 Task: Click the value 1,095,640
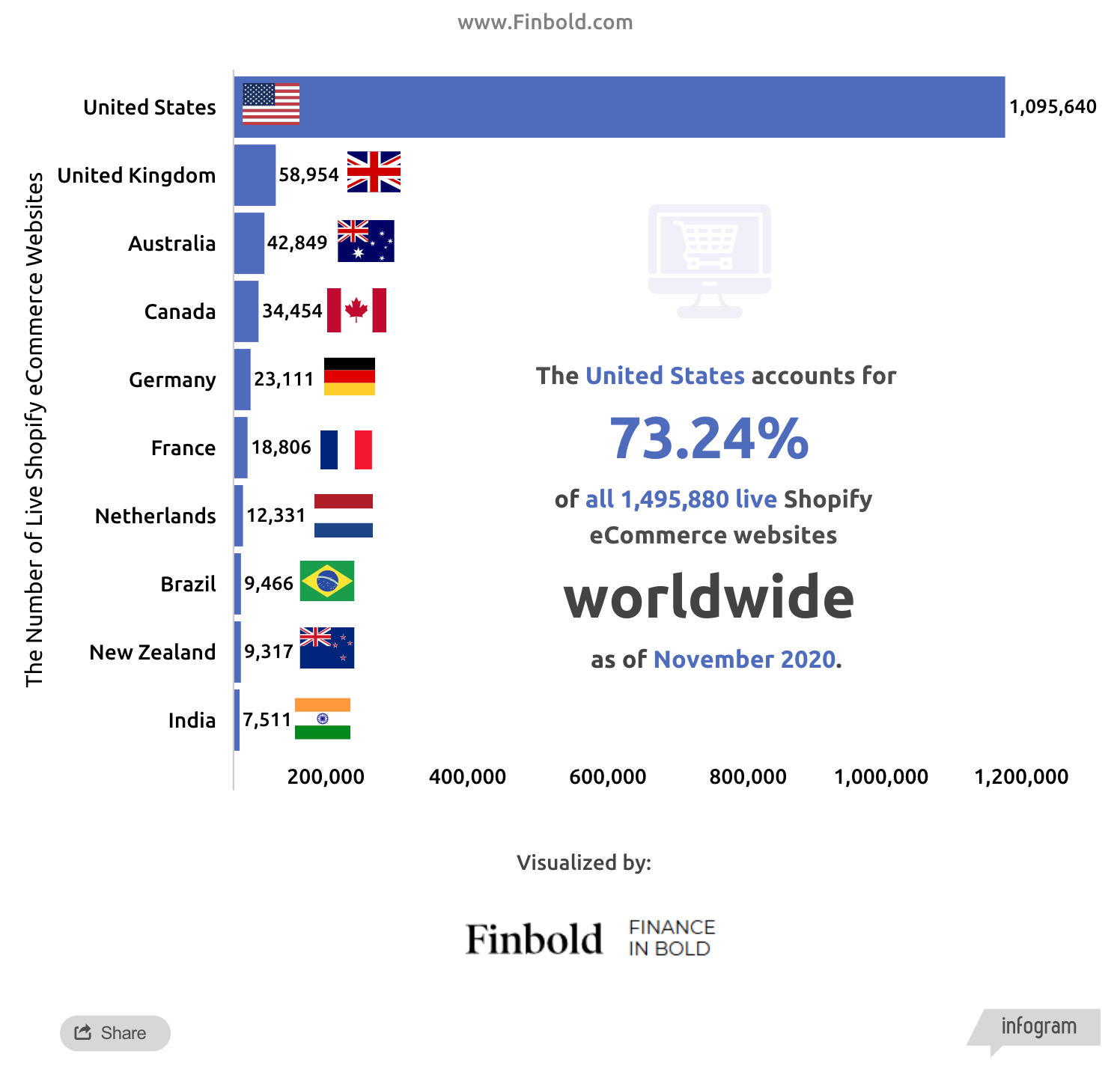point(1053,107)
